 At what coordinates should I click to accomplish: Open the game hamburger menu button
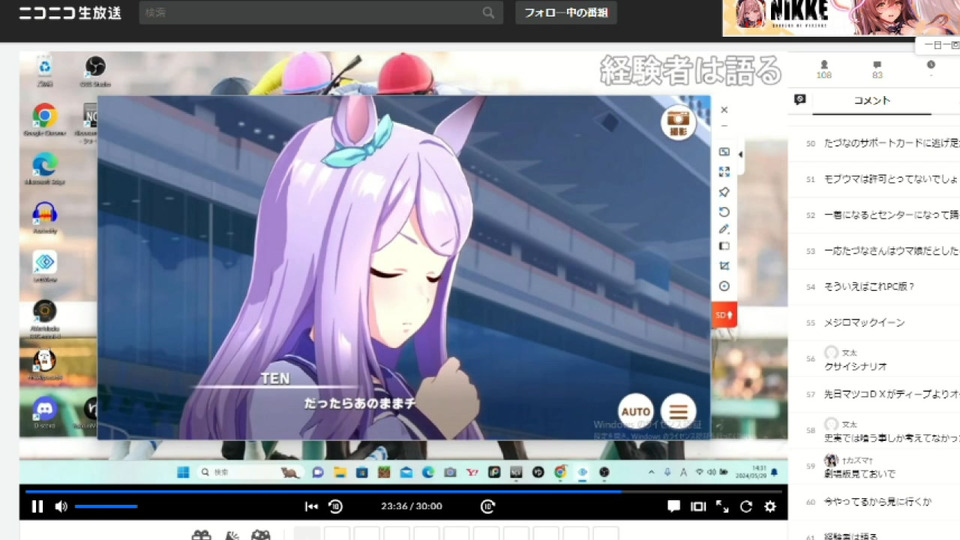[678, 411]
